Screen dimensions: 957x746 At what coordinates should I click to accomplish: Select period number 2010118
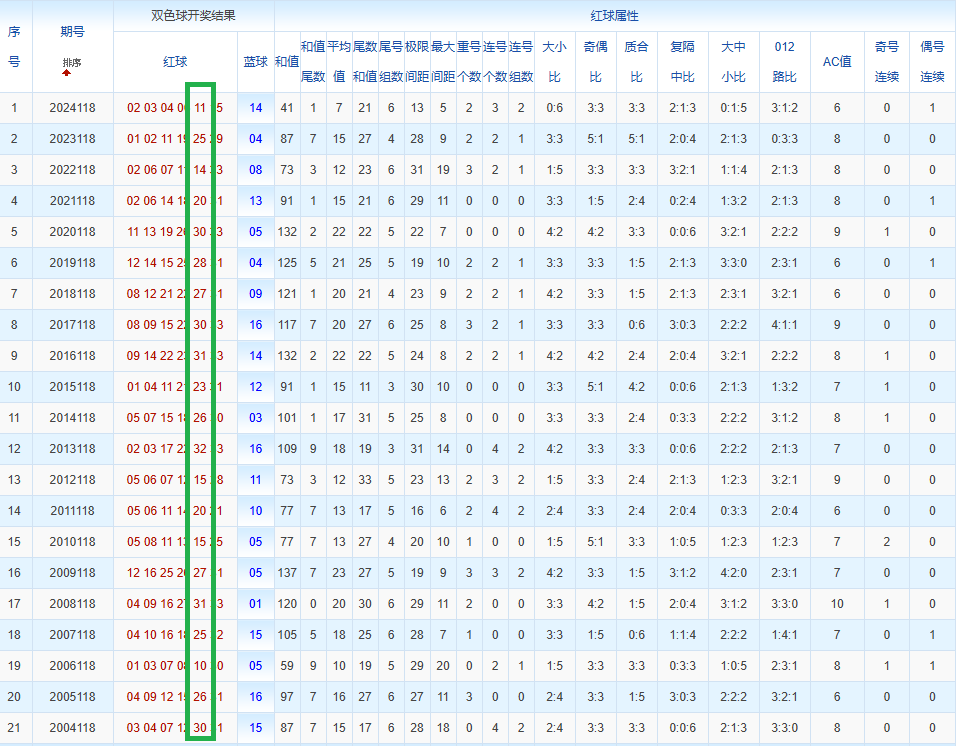73,542
